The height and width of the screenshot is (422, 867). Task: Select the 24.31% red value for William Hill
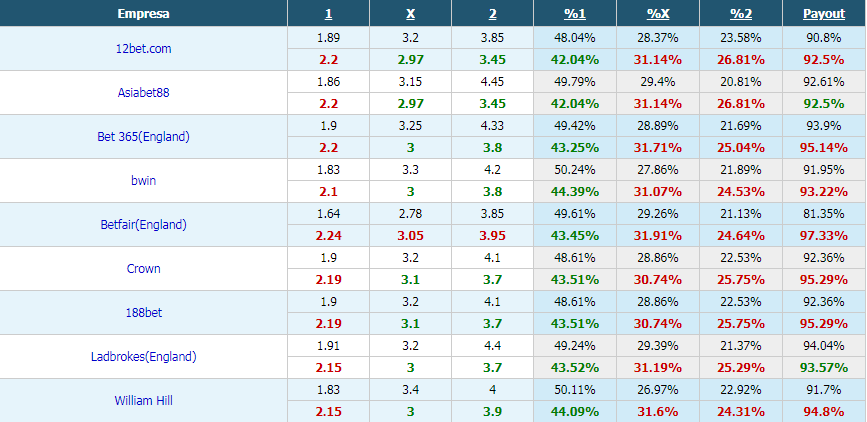click(x=740, y=411)
